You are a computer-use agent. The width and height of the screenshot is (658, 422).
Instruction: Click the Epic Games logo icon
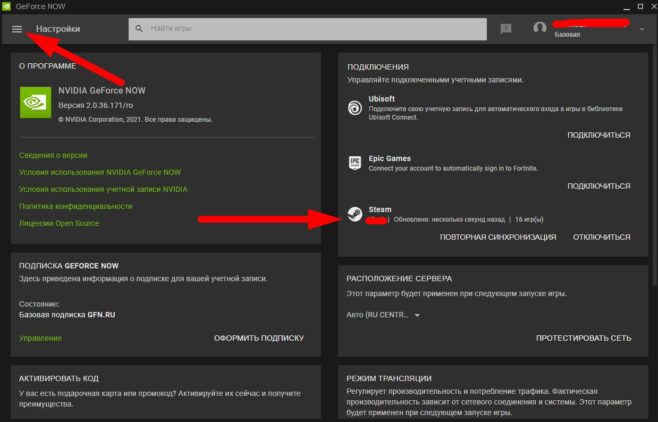point(354,162)
